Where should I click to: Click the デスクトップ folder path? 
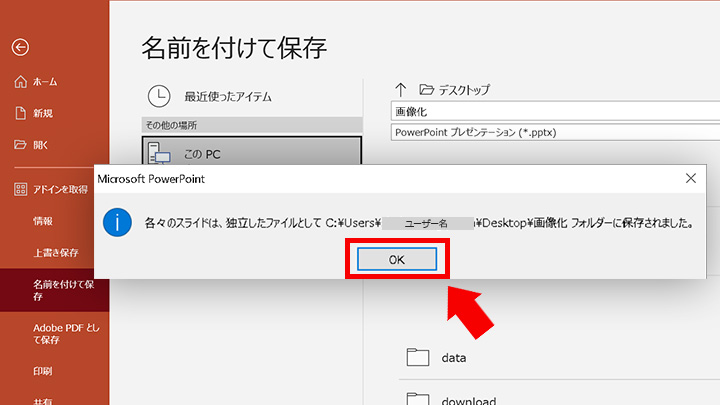pos(464,90)
